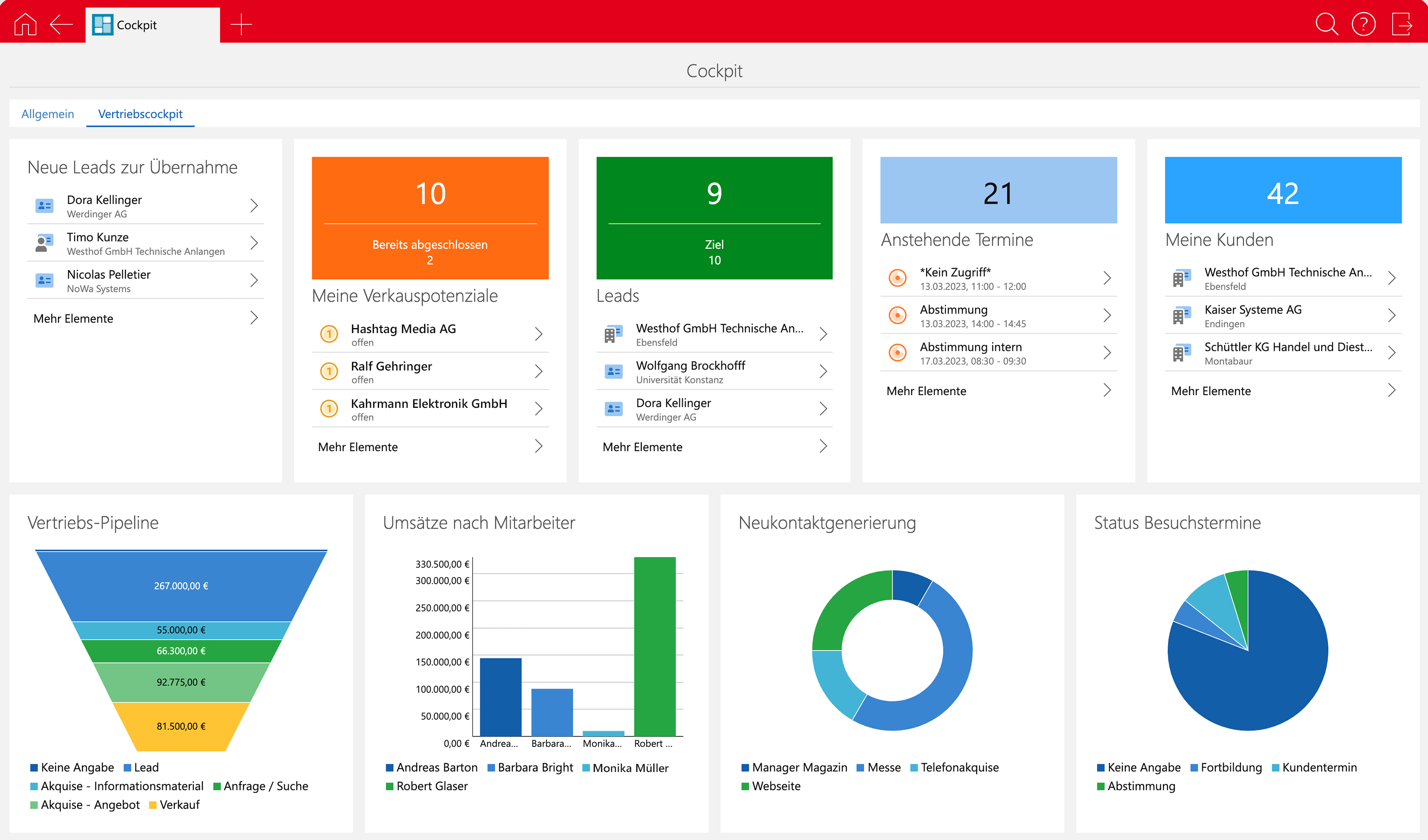The height and width of the screenshot is (840, 1428).
Task: Click the Verkauf legend color swatch
Action: (x=153, y=805)
